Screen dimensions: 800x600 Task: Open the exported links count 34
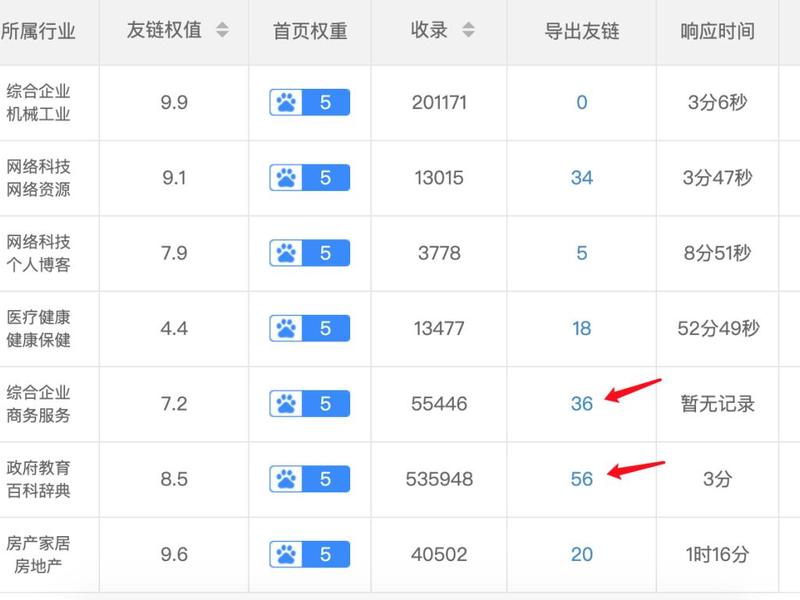coord(582,178)
